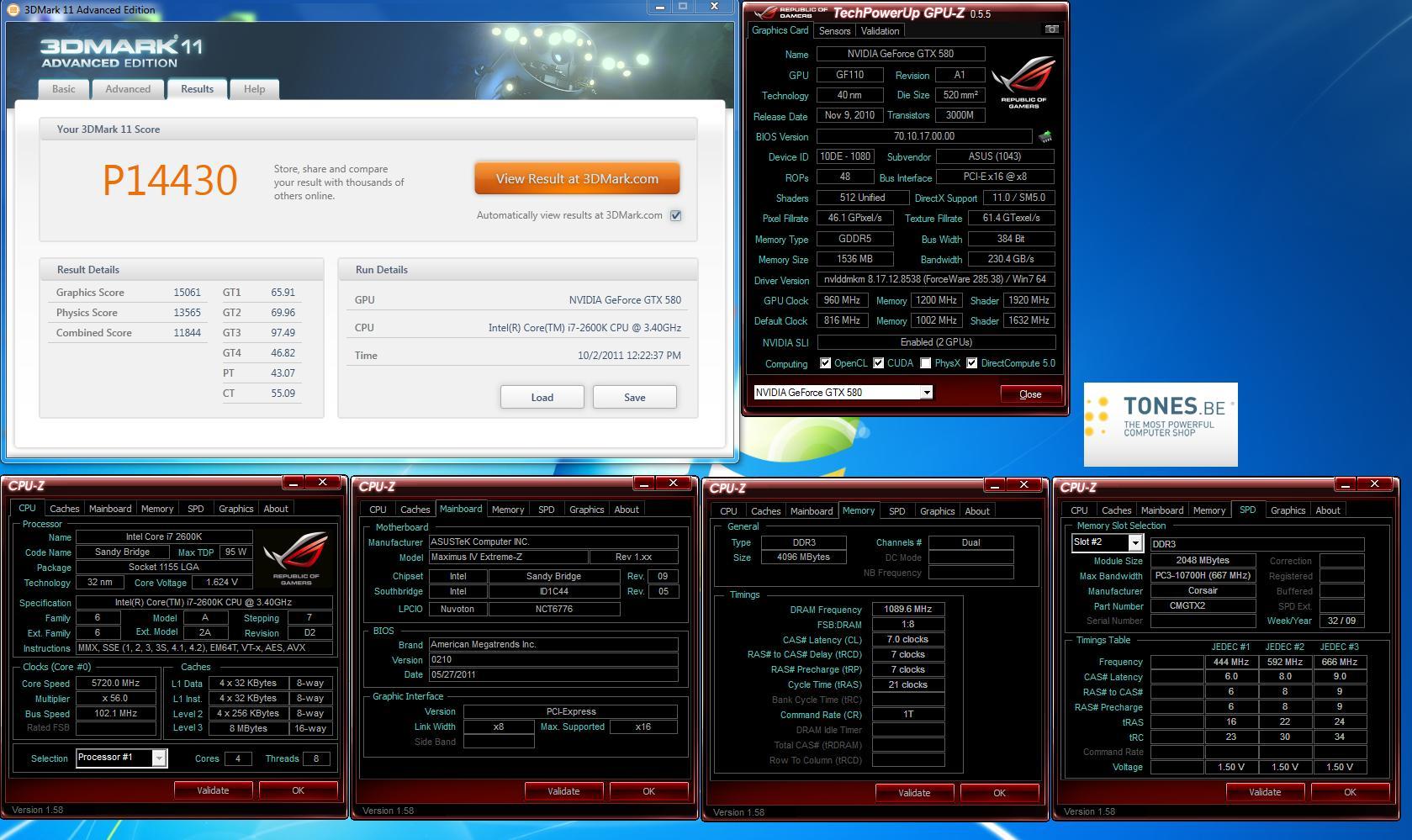Click Validate in the CPU-Z Memory window
The image size is (1412, 840).
(914, 793)
